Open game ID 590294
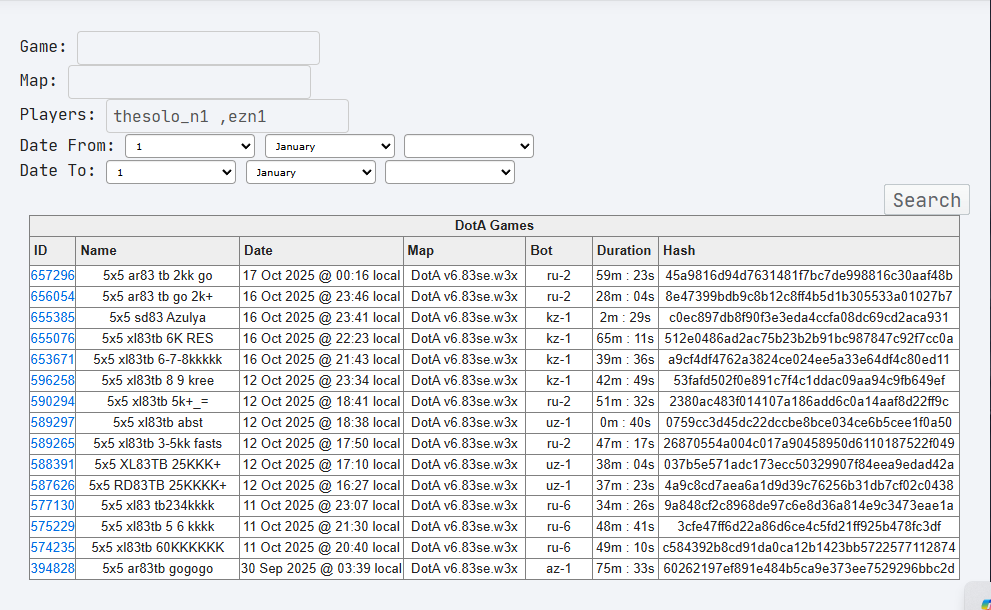991x610 pixels. [52, 401]
